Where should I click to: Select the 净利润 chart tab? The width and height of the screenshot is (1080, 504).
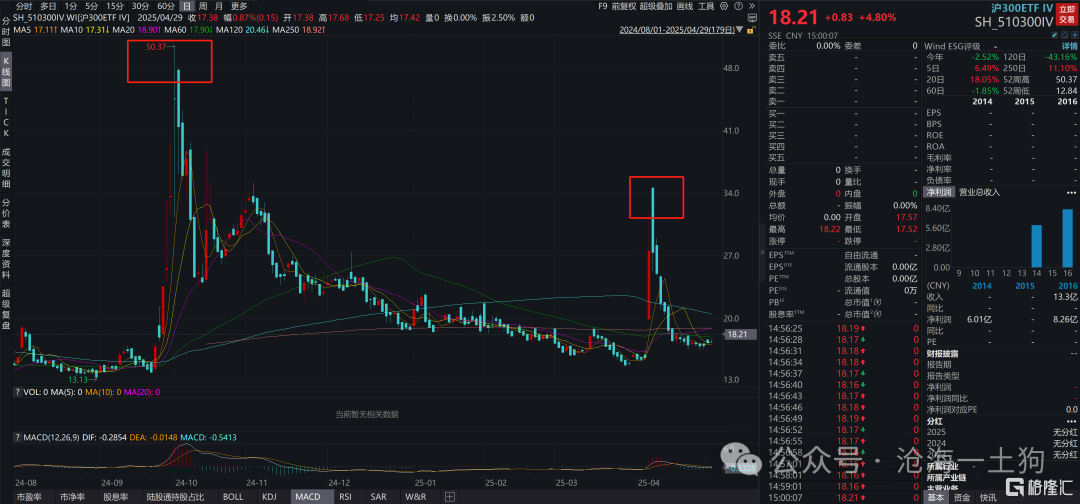pos(938,192)
